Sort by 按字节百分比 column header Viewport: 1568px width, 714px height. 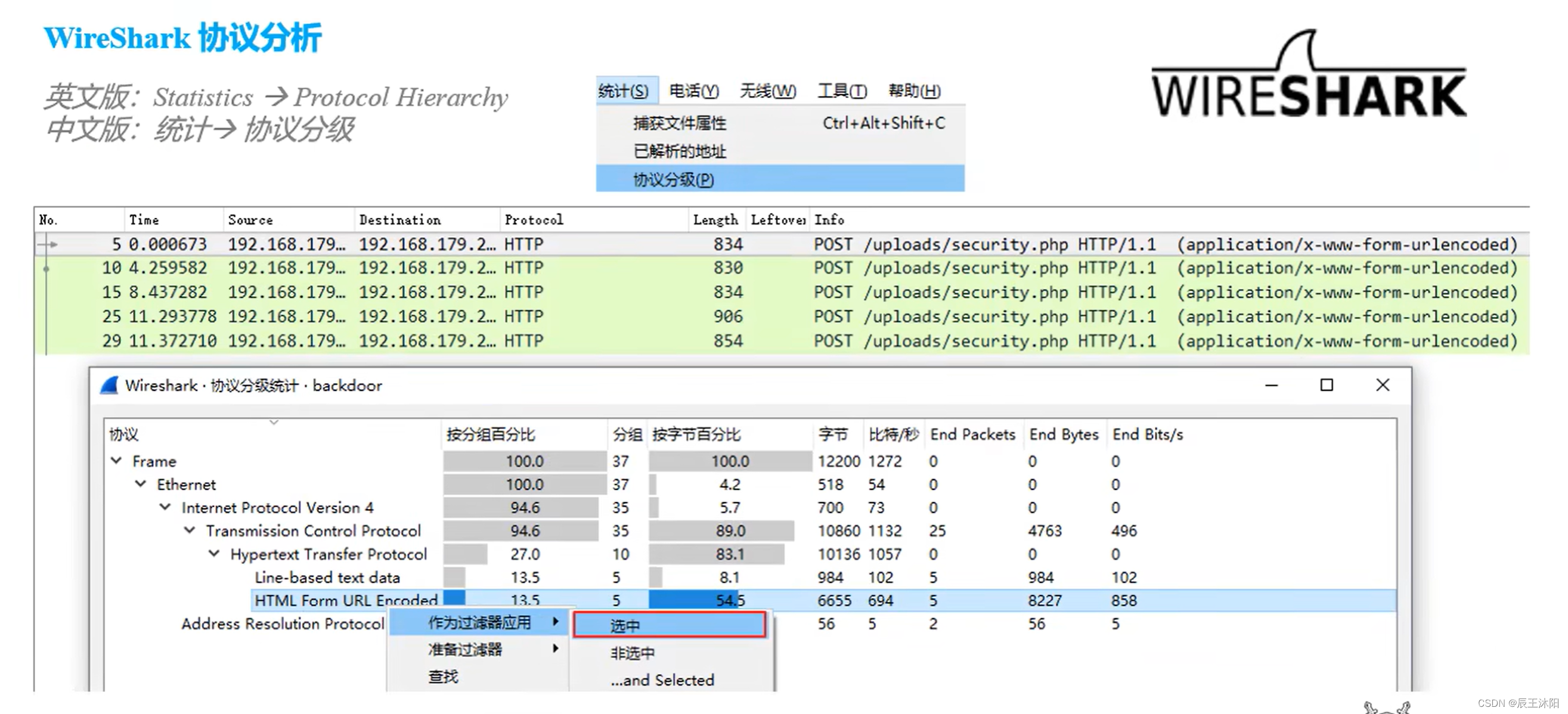pyautogui.click(x=730, y=434)
